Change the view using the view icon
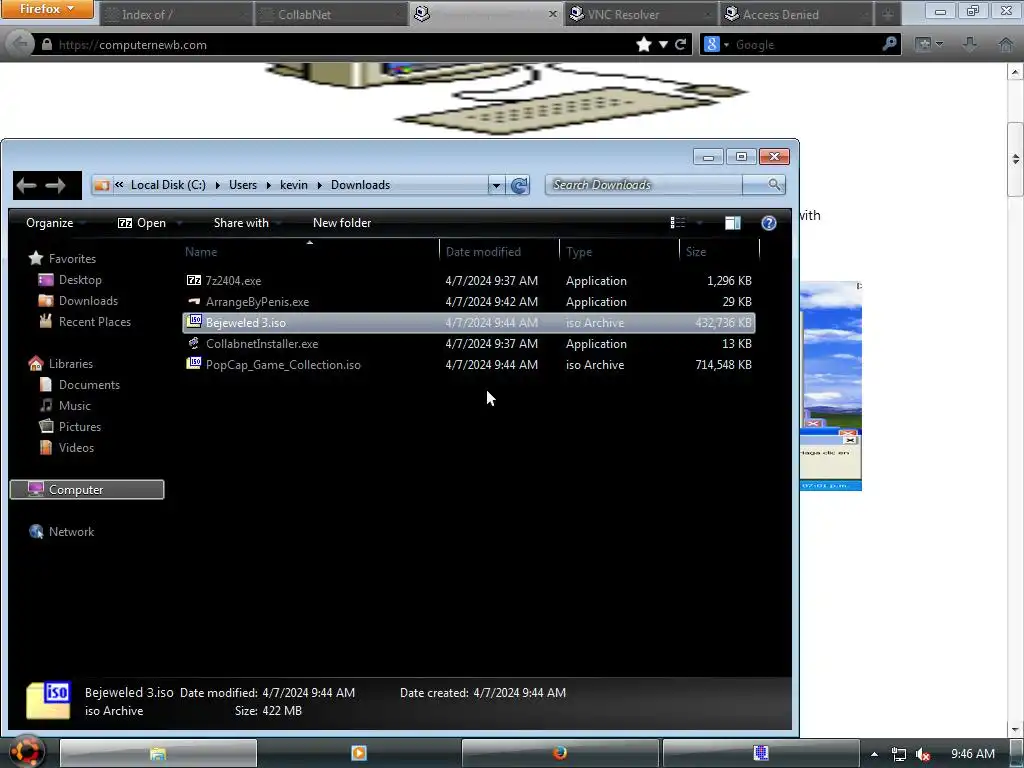 pos(678,223)
